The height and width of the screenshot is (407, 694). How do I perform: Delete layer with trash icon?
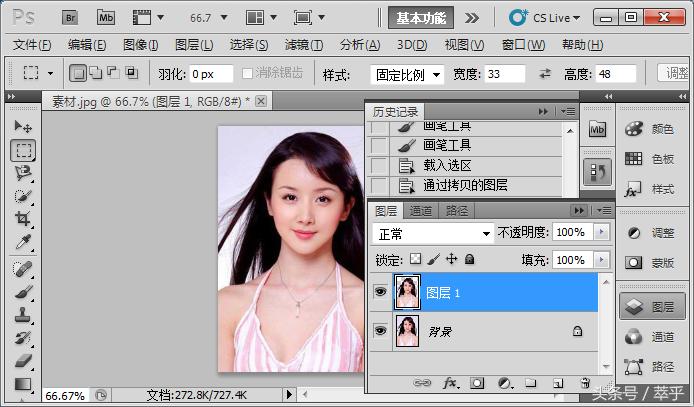point(585,383)
